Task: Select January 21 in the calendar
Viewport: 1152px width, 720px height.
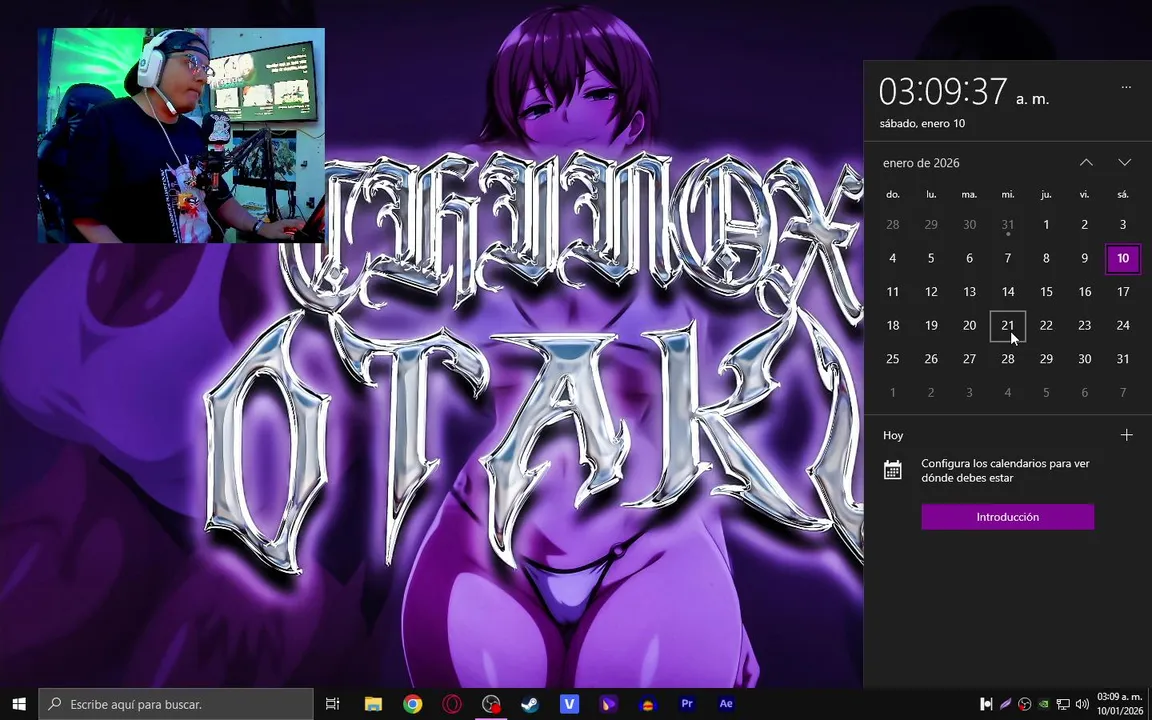Action: (1007, 325)
